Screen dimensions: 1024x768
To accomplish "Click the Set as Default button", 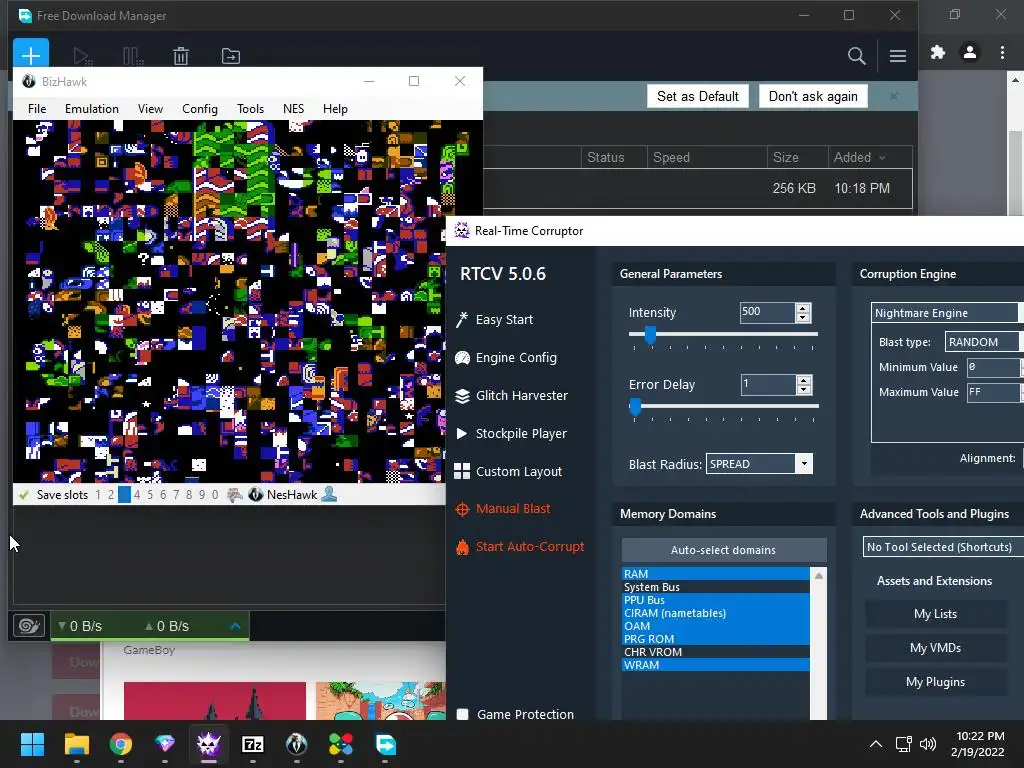I will (x=697, y=96).
